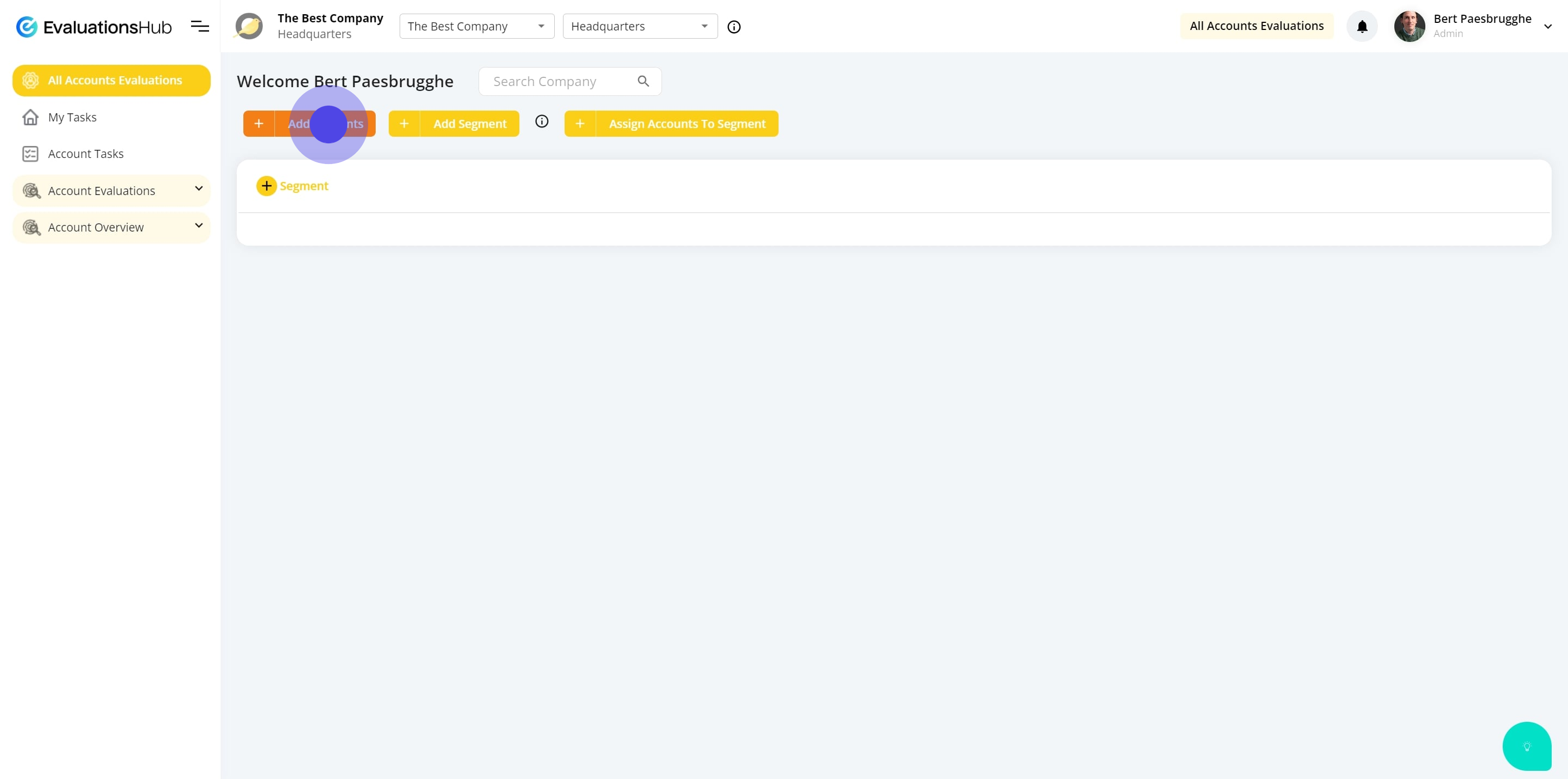
Task: Open The Best Company dropdown
Action: 476,26
